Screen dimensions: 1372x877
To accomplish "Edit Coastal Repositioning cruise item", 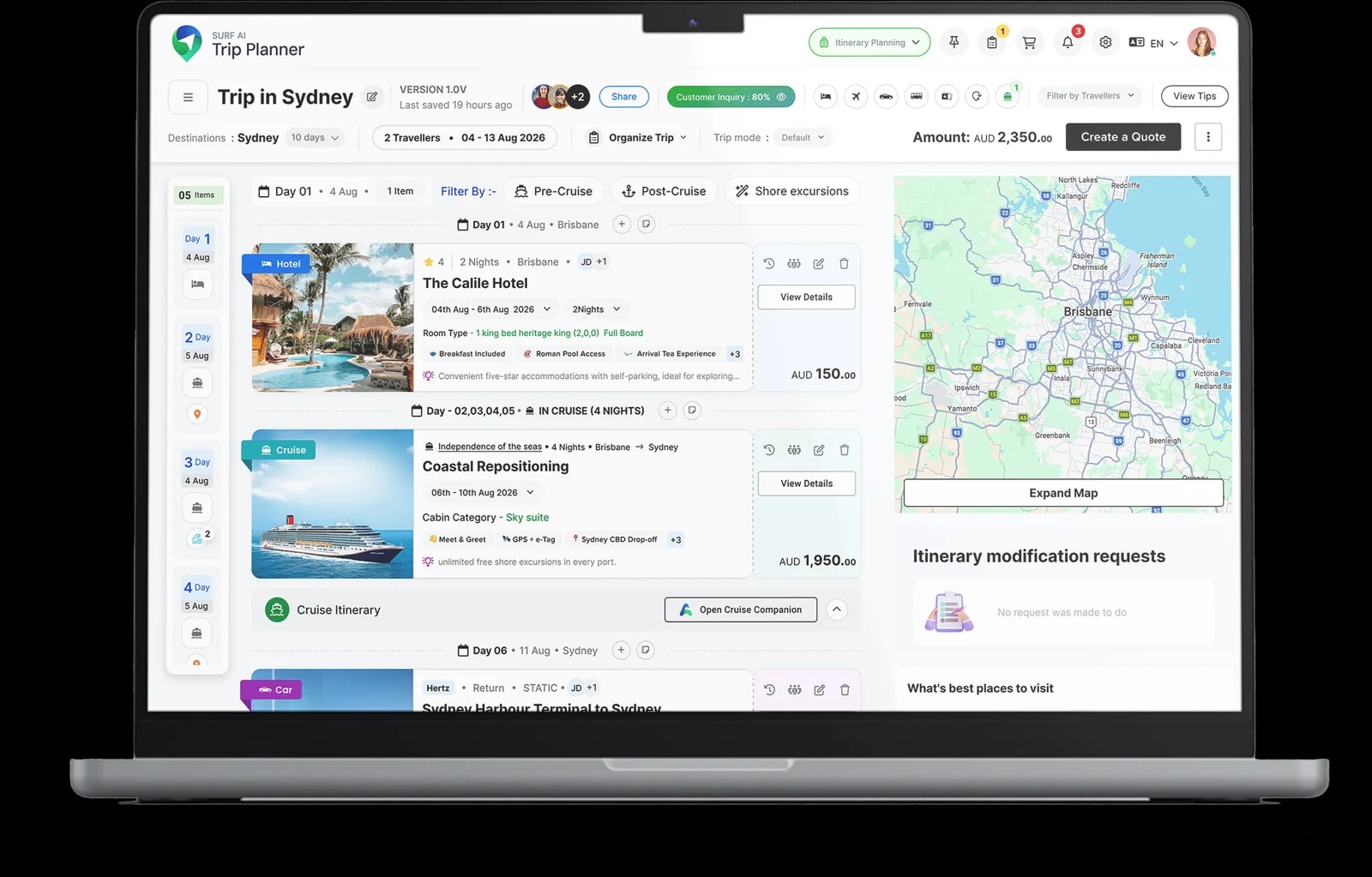I will [x=819, y=450].
